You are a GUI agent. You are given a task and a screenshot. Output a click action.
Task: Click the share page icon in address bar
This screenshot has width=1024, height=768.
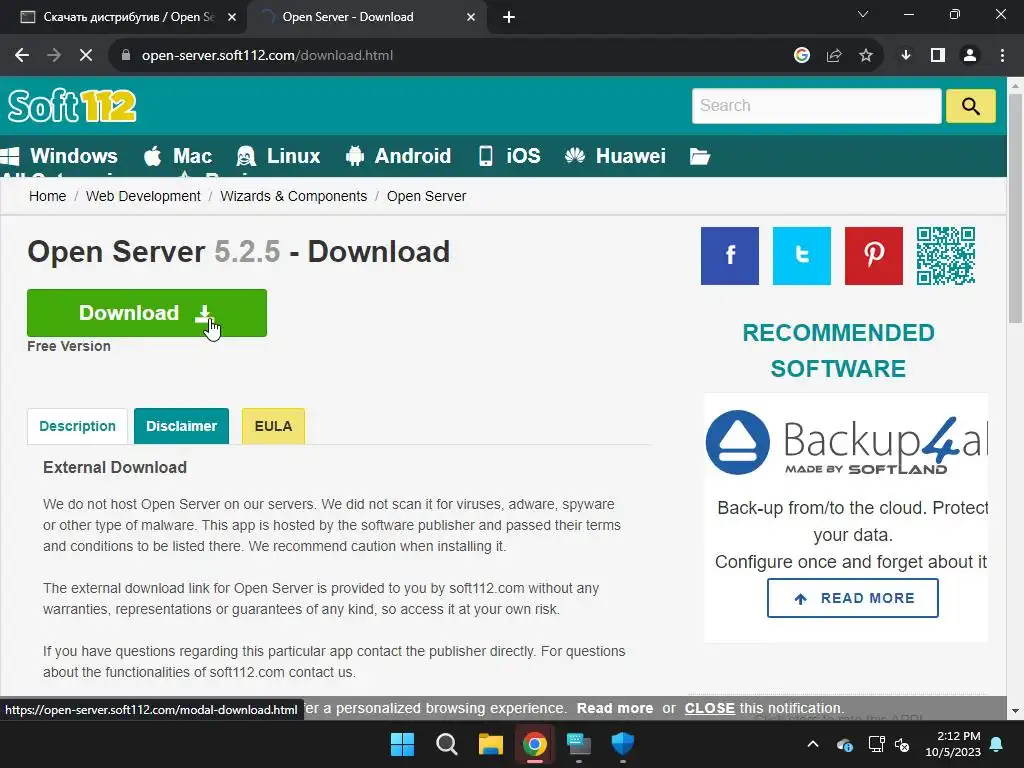coord(834,56)
